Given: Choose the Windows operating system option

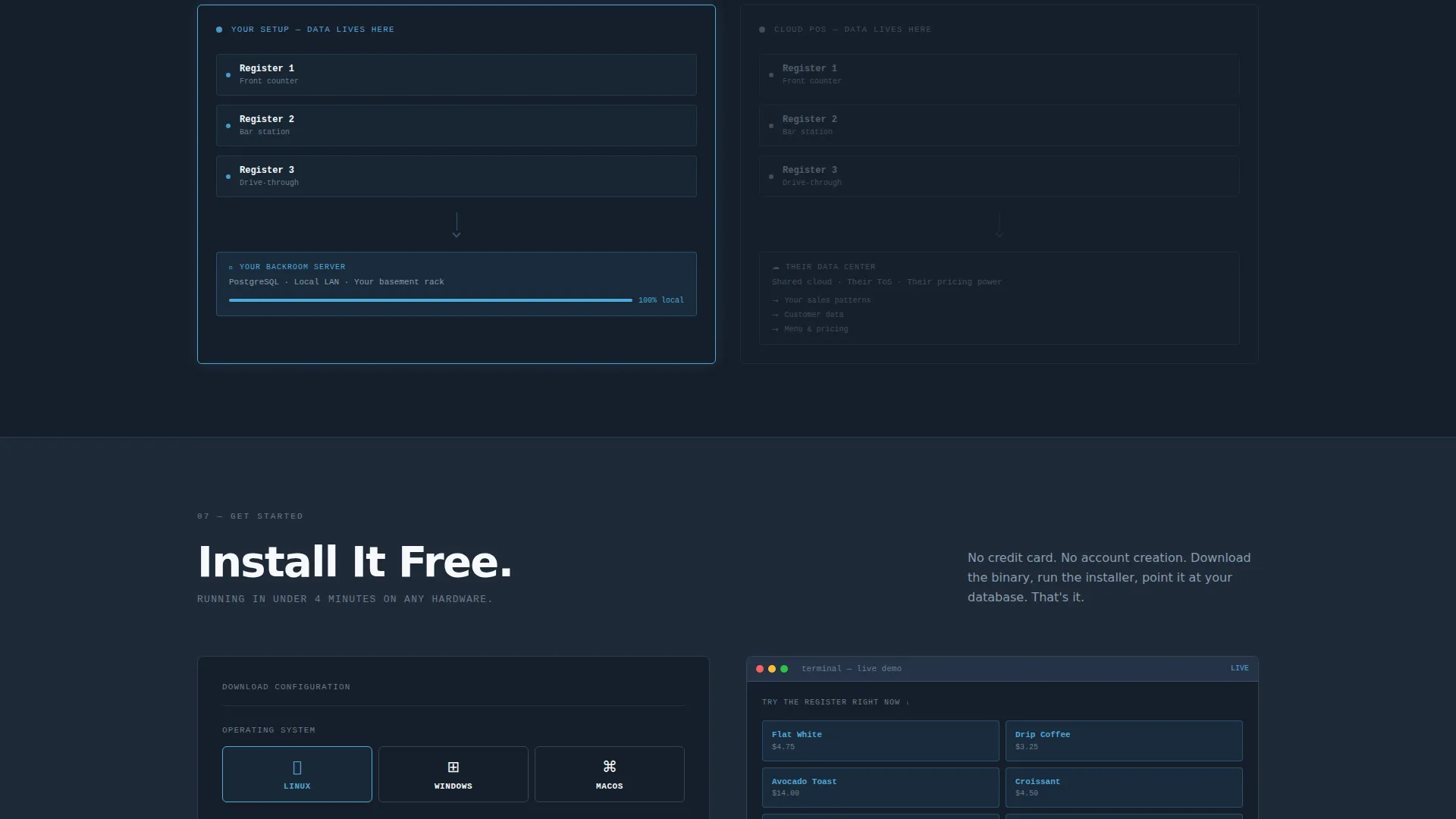Looking at the screenshot, I should (x=453, y=774).
